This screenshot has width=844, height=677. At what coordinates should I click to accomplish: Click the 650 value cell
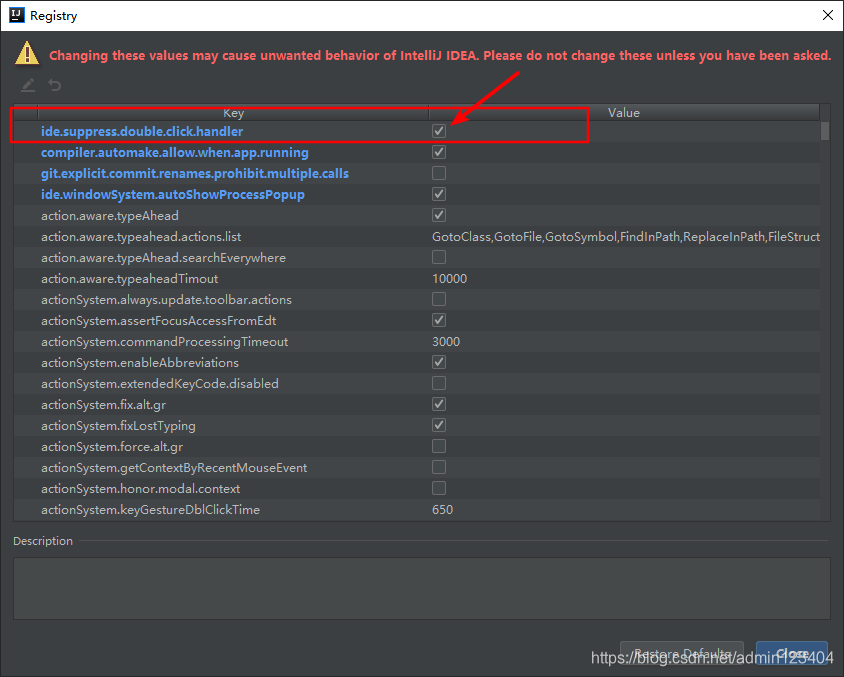442,509
